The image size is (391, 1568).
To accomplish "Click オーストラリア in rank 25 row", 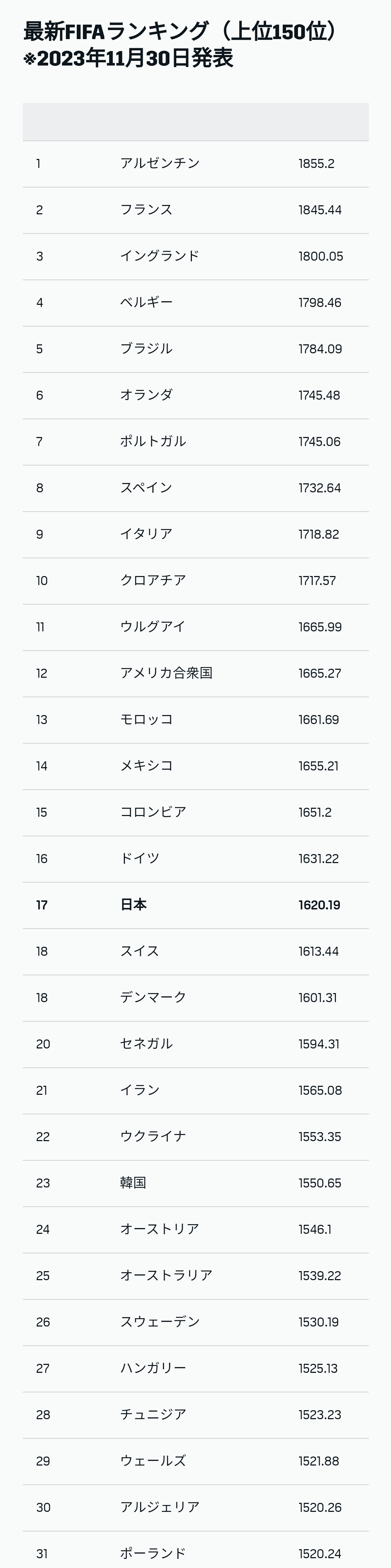I will click(x=166, y=1276).
